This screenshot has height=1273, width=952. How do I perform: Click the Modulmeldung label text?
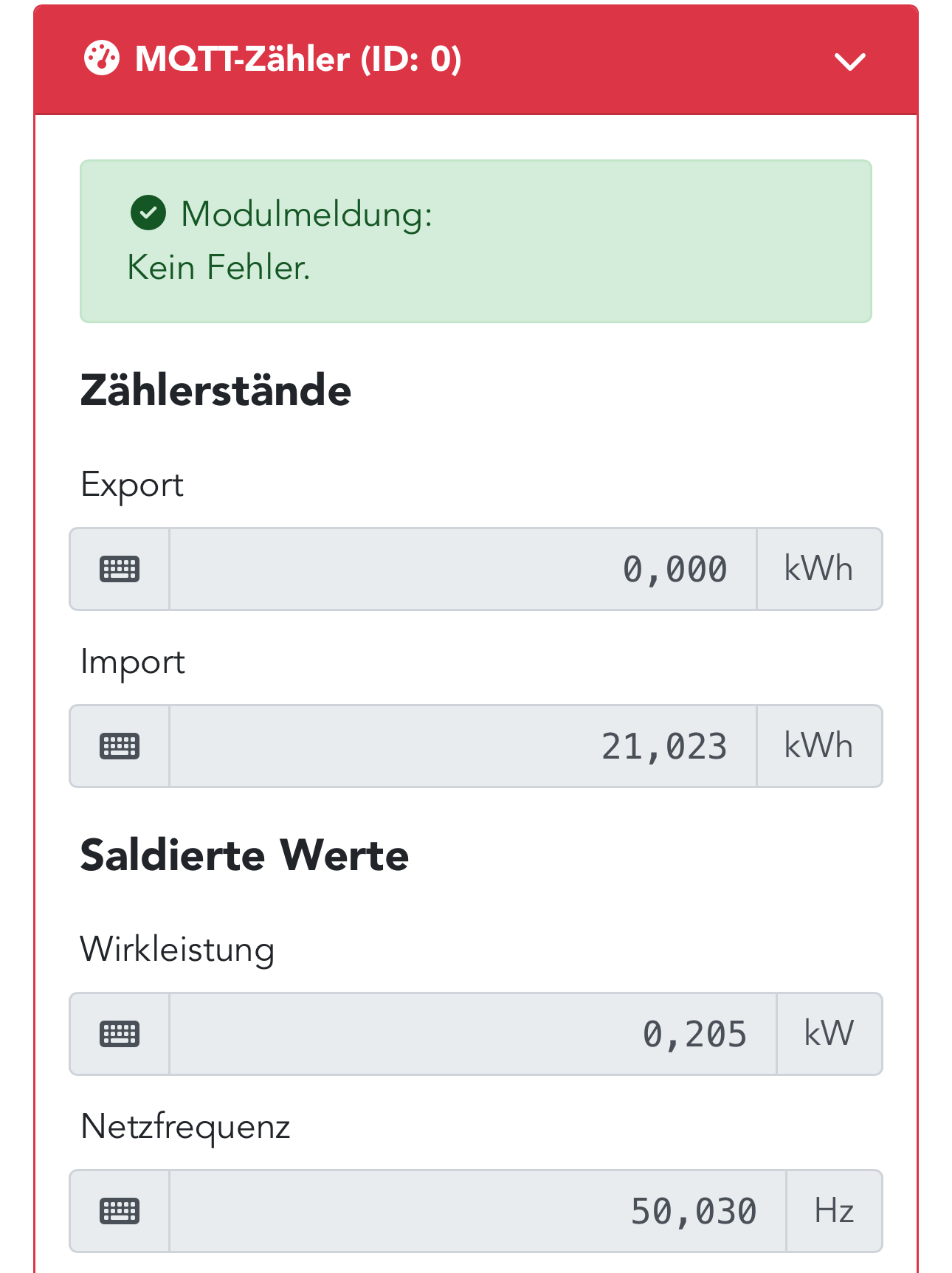click(306, 214)
